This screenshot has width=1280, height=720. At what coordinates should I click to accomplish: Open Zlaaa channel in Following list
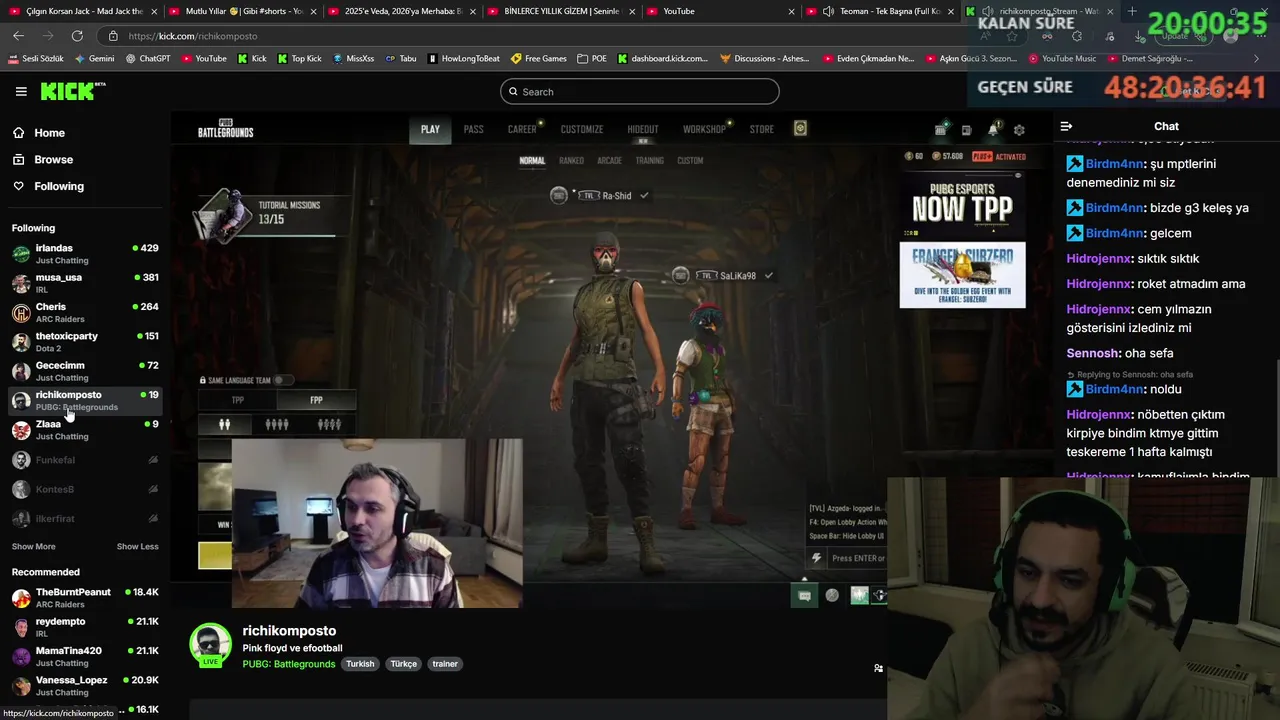pyautogui.click(x=85, y=430)
